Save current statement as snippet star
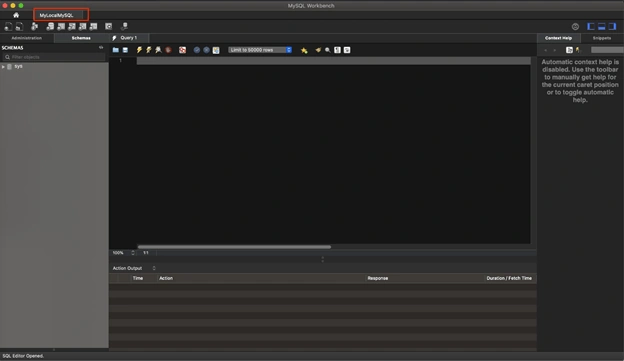Viewport: 624px width, 361px height. (x=304, y=50)
